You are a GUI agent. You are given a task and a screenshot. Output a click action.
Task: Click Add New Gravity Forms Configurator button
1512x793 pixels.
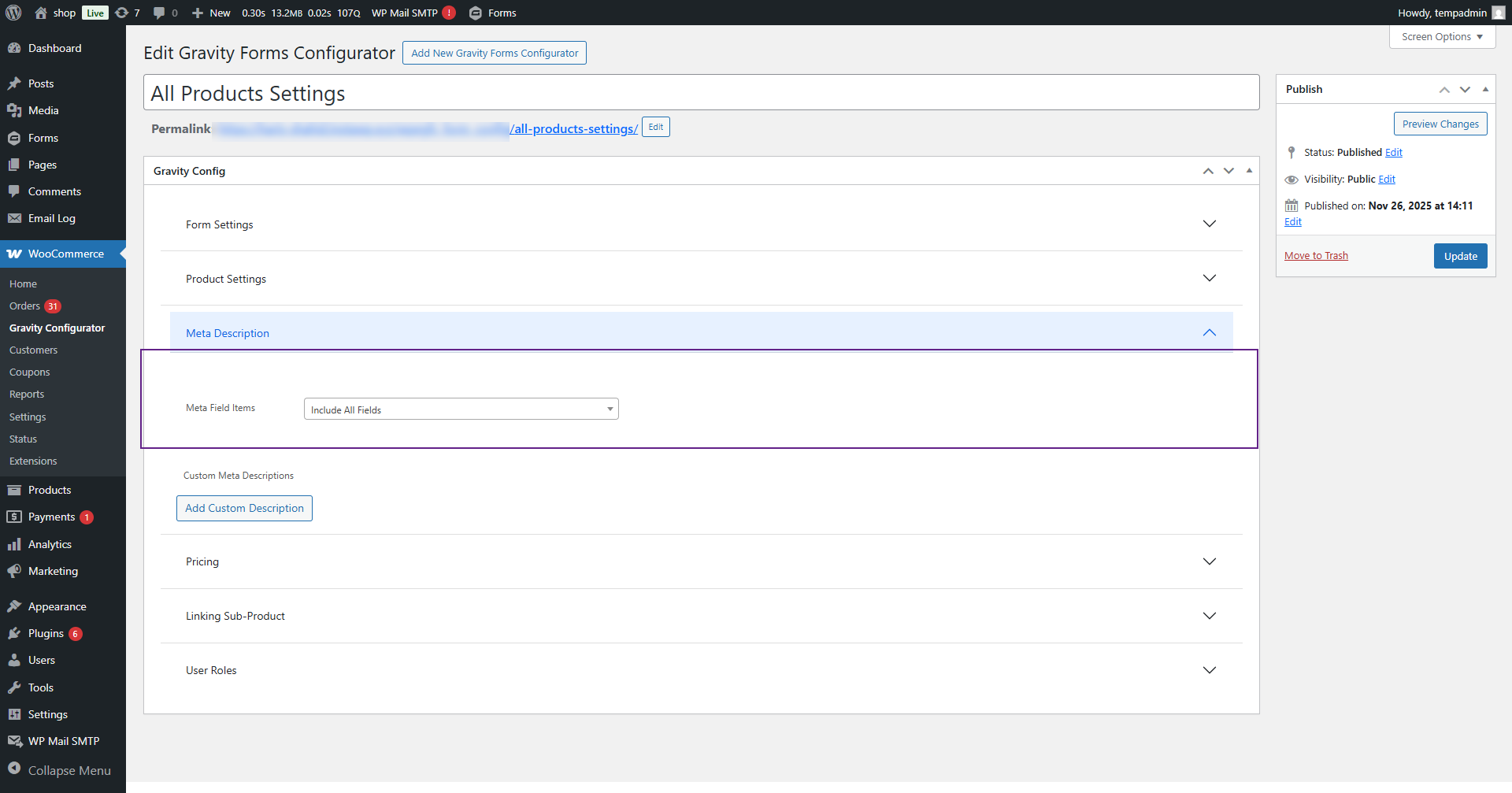click(495, 53)
